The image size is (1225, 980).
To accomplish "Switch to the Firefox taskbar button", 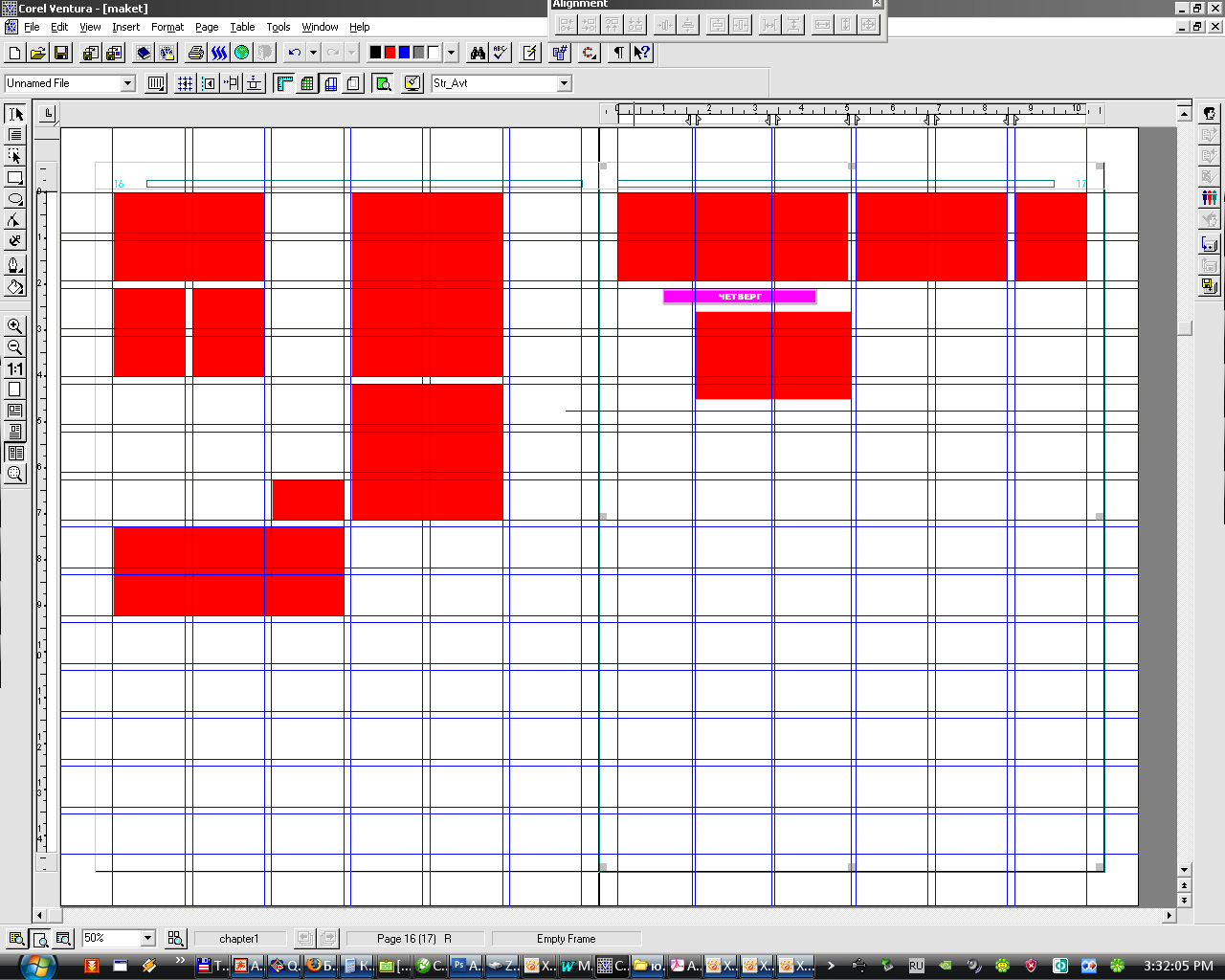I will 321,966.
